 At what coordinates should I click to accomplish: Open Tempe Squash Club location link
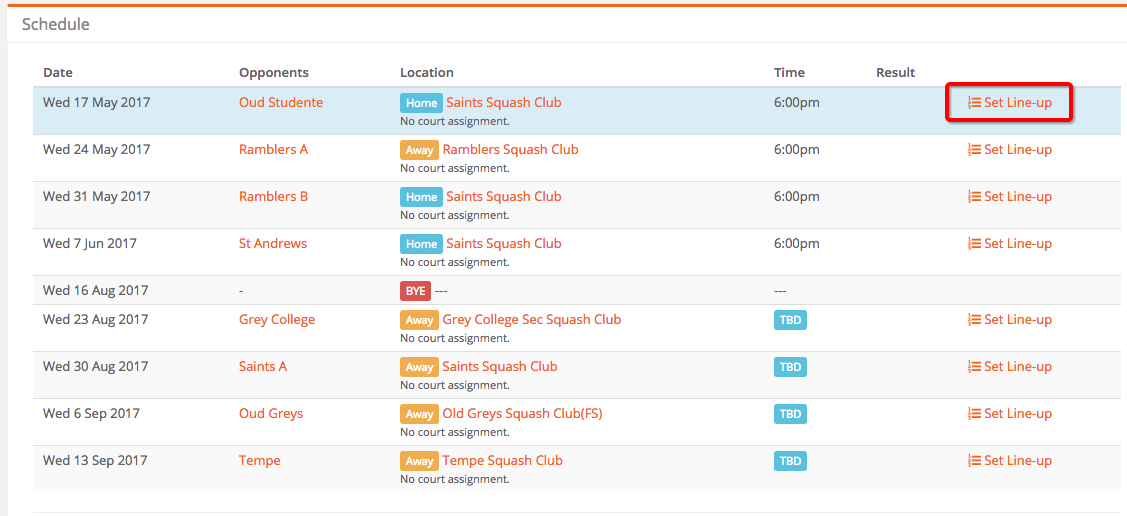point(502,461)
